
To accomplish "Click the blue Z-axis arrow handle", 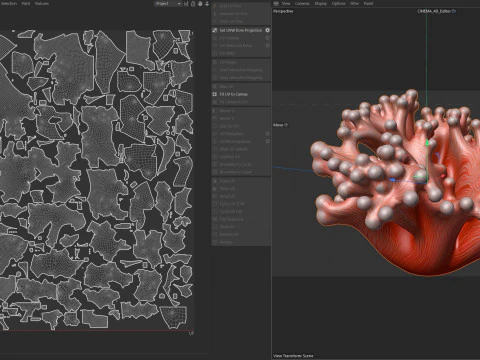I will click(393, 180).
